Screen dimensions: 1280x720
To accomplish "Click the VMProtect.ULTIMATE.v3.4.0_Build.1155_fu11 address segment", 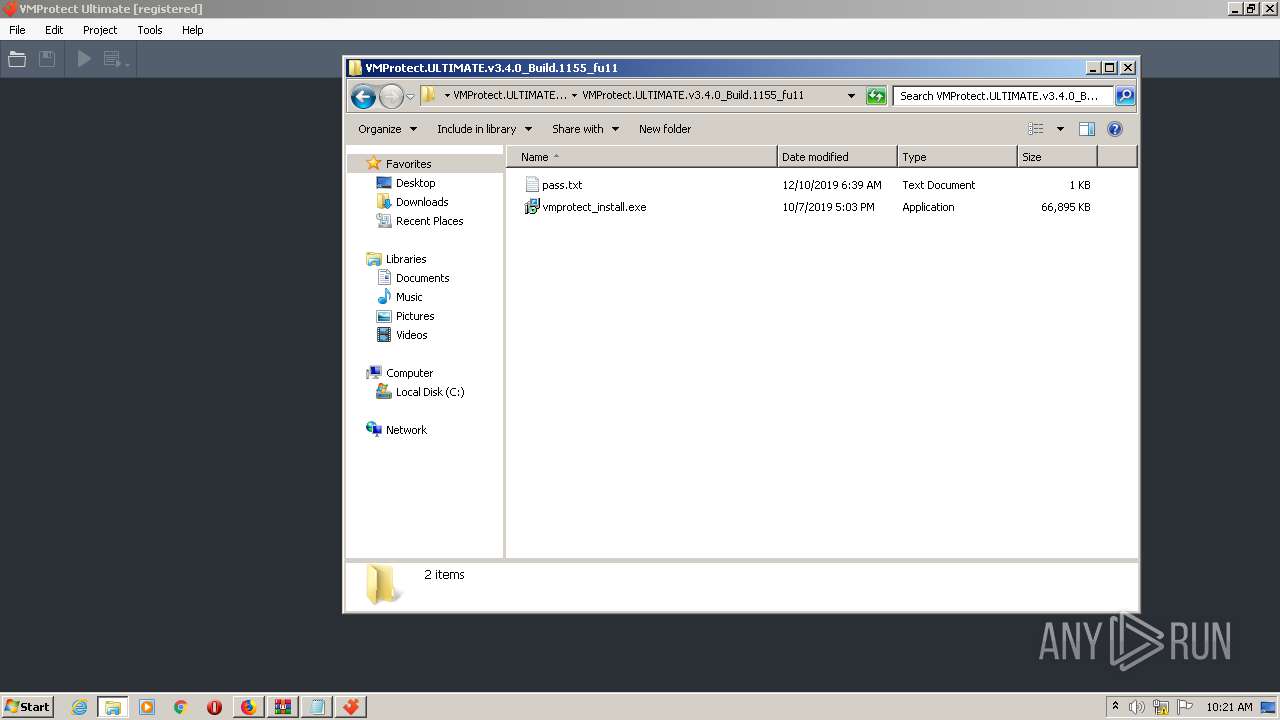I will (x=693, y=96).
